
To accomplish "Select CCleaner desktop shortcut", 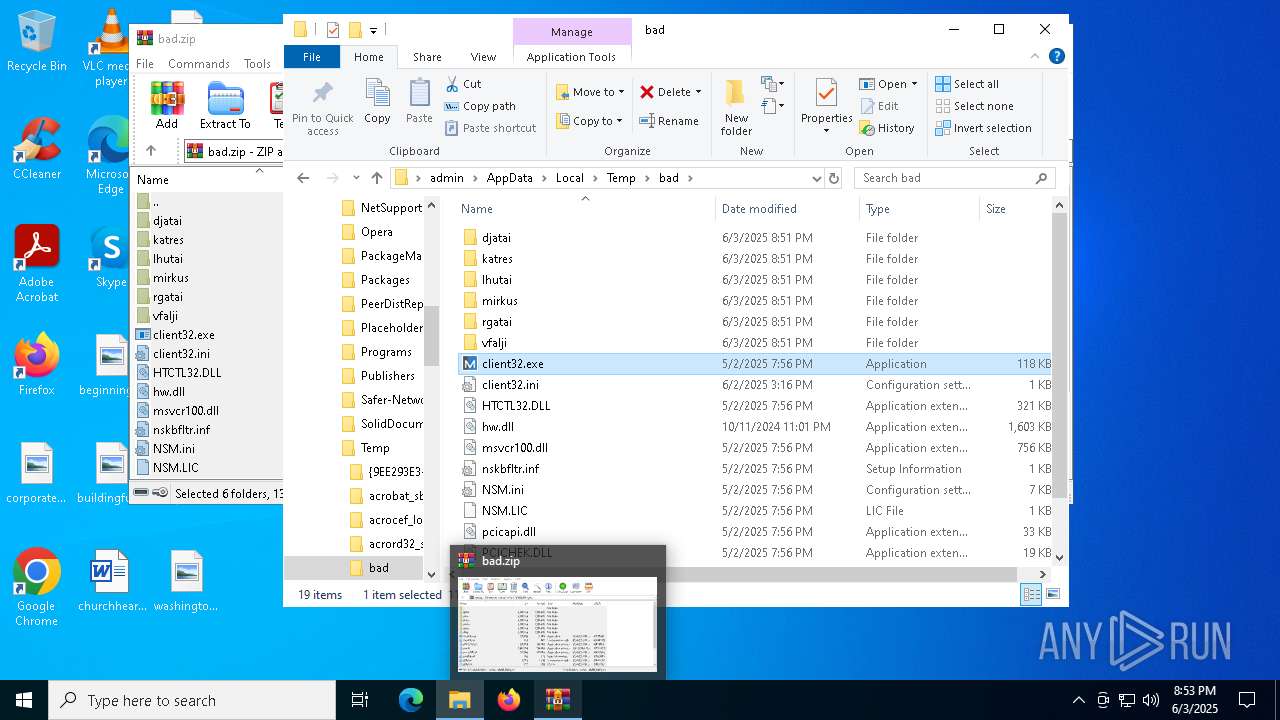I will tap(36, 148).
